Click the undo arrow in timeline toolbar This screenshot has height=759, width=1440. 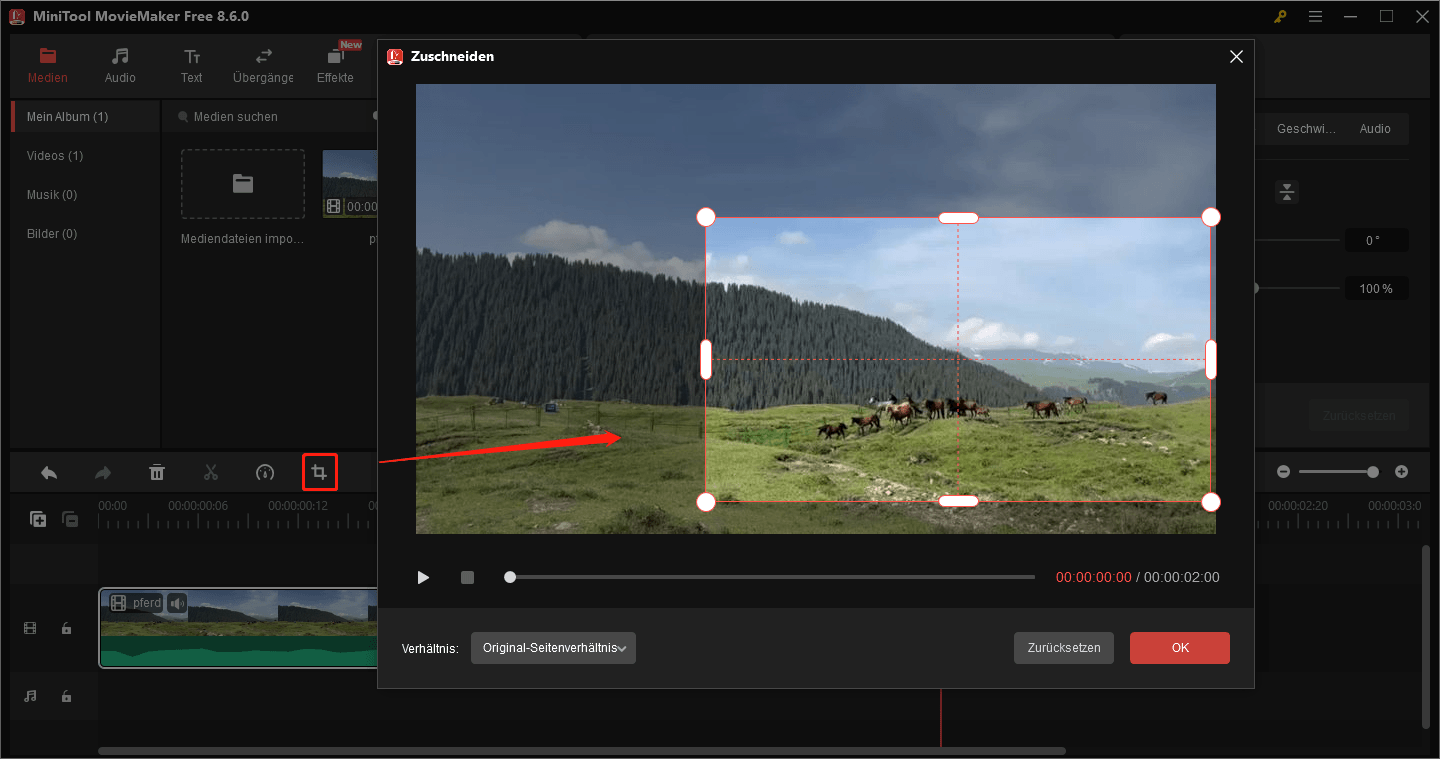click(49, 472)
